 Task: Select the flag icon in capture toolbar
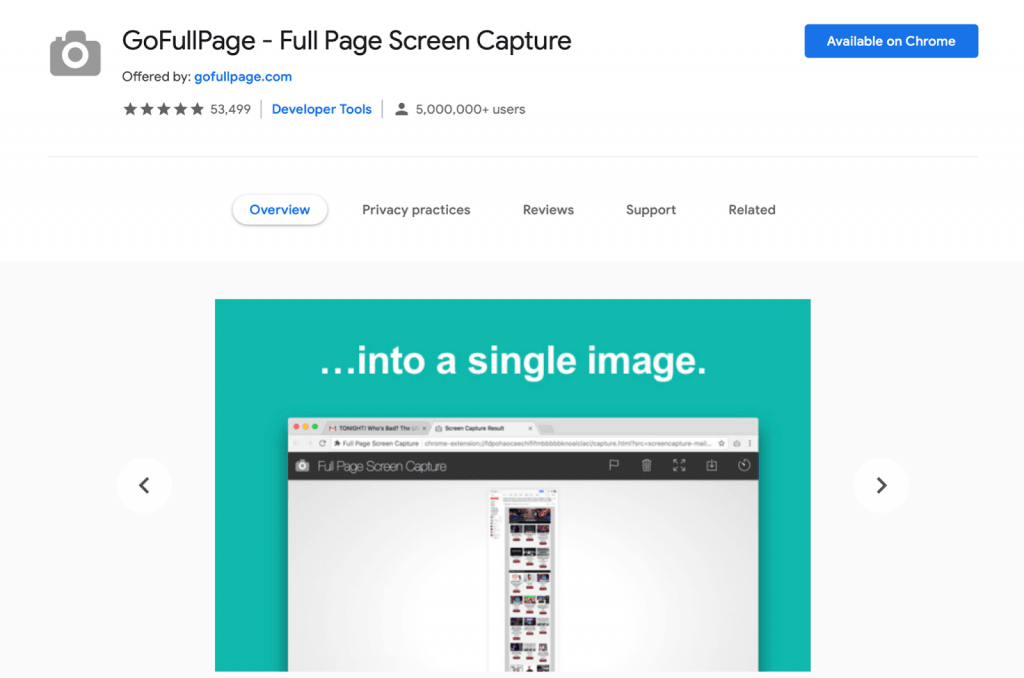click(614, 463)
